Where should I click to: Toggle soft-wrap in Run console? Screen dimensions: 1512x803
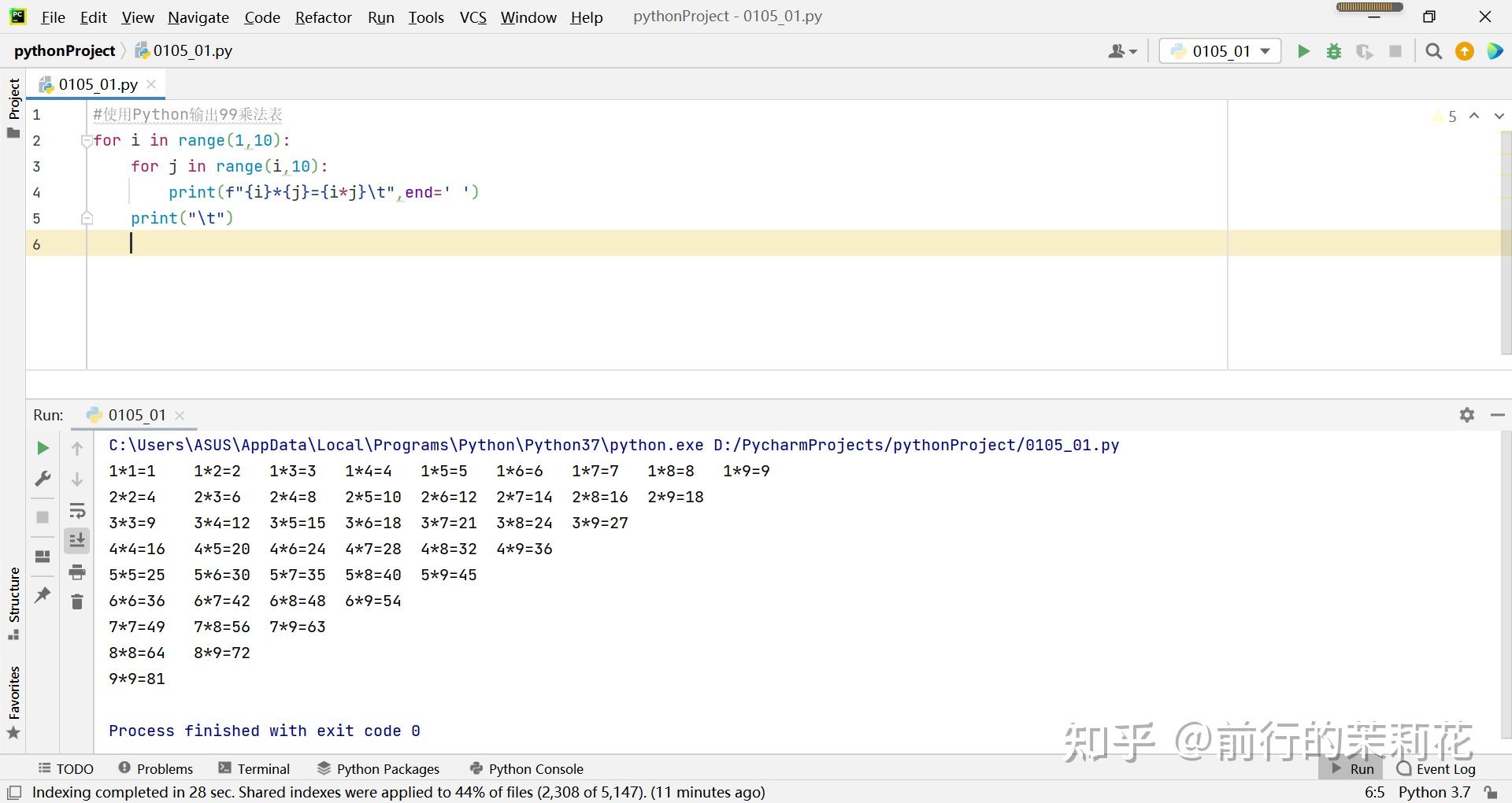tap(77, 511)
